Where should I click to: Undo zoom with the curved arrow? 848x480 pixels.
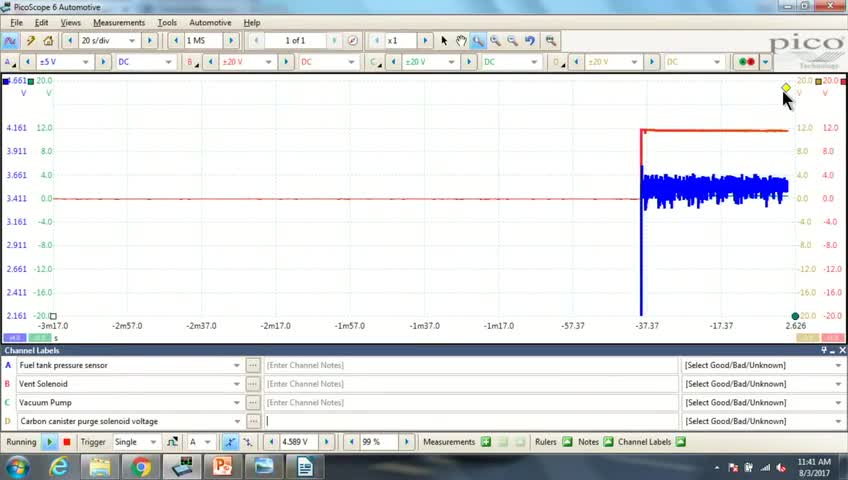tap(530, 41)
